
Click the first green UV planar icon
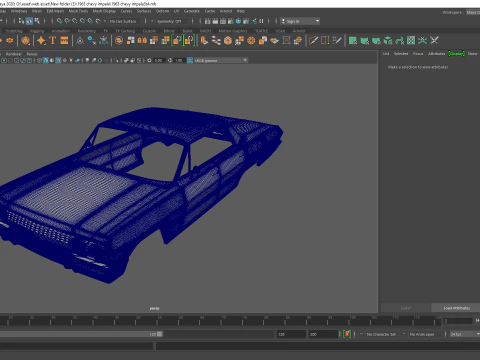(x=353, y=40)
